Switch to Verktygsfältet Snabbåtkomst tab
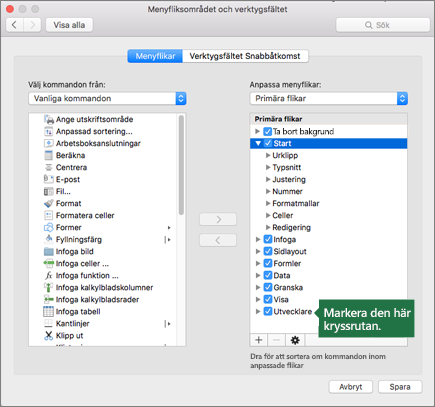 tap(245, 56)
